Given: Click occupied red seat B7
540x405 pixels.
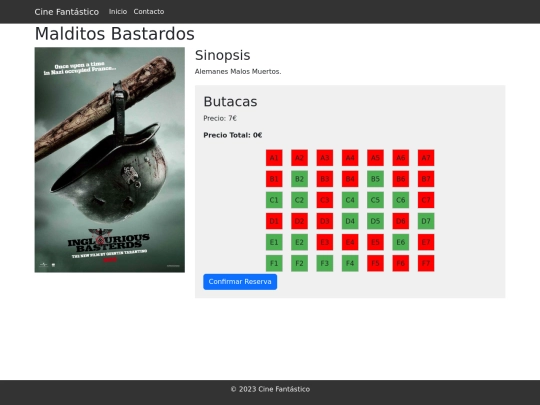Looking at the screenshot, I should [426, 179].
